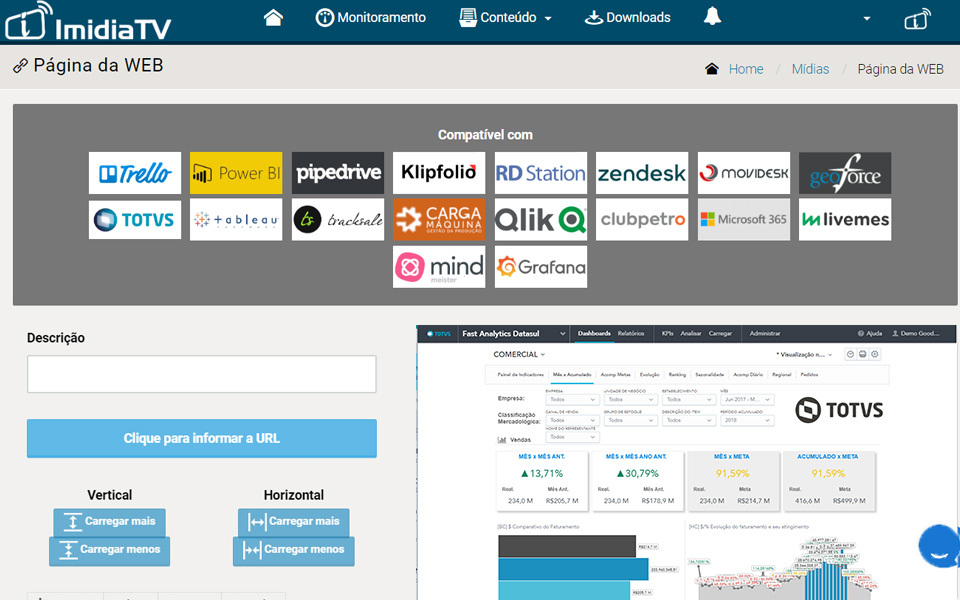This screenshot has height=600, width=960.
Task: Expand the user dropdown arrow in navbar
Action: coord(866,18)
